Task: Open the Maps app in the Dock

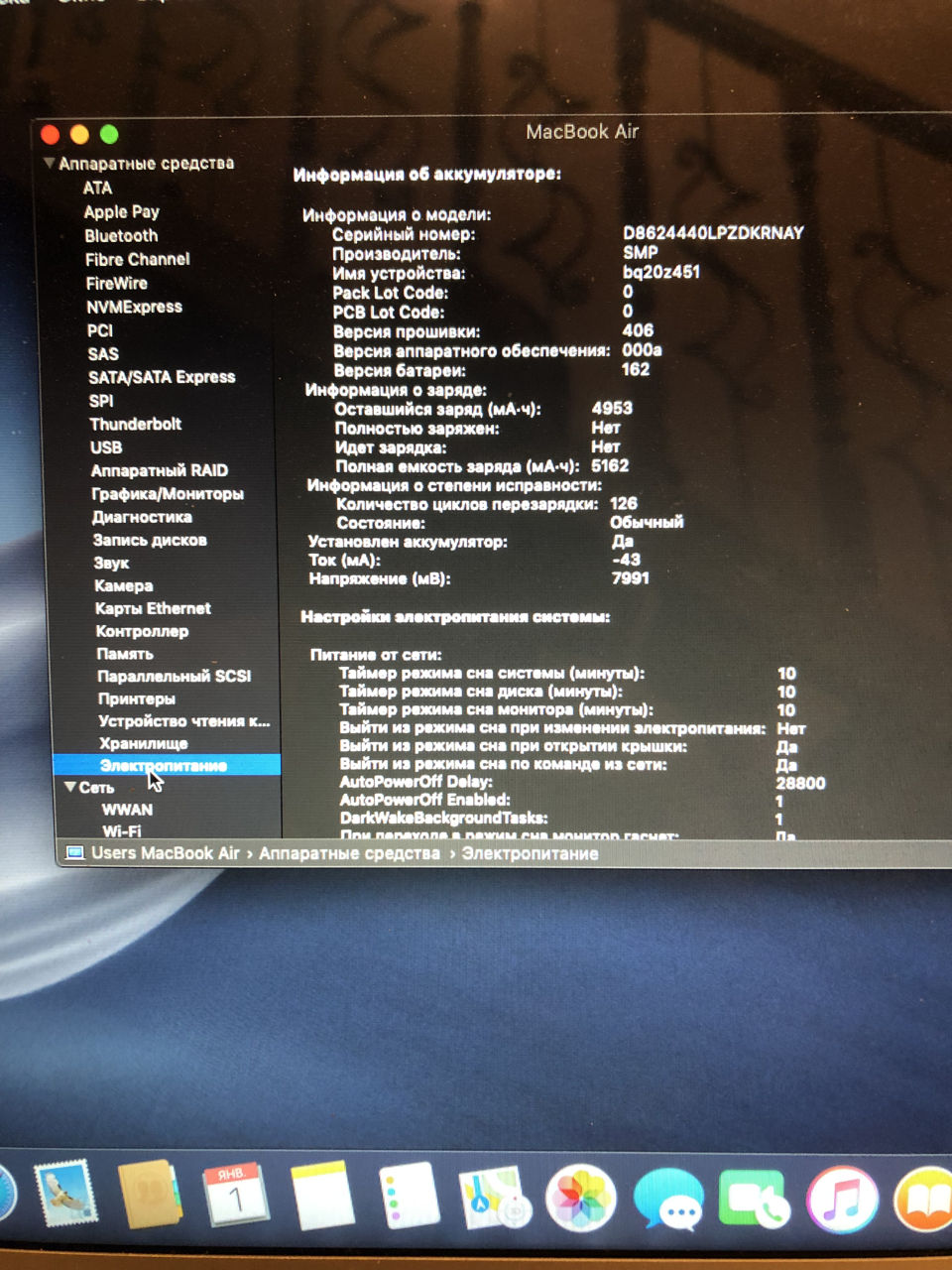Action: coord(495,1198)
